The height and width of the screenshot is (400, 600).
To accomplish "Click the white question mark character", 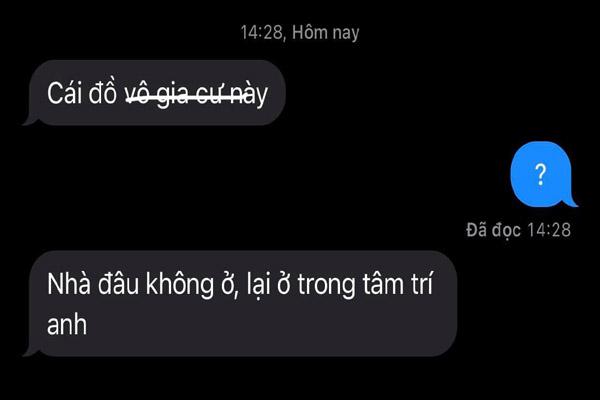I will pos(540,175).
